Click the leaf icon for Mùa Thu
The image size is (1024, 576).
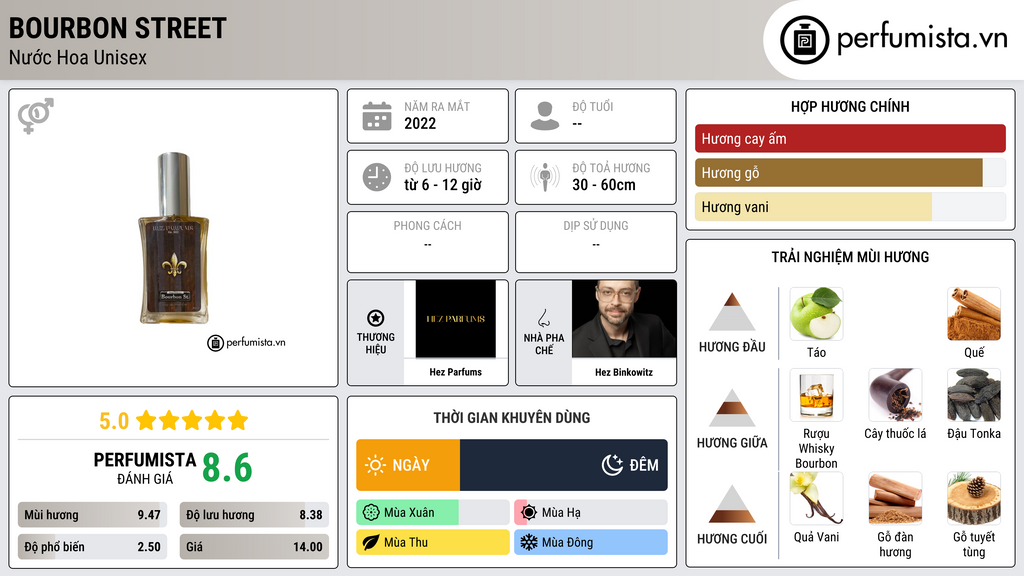coord(371,542)
